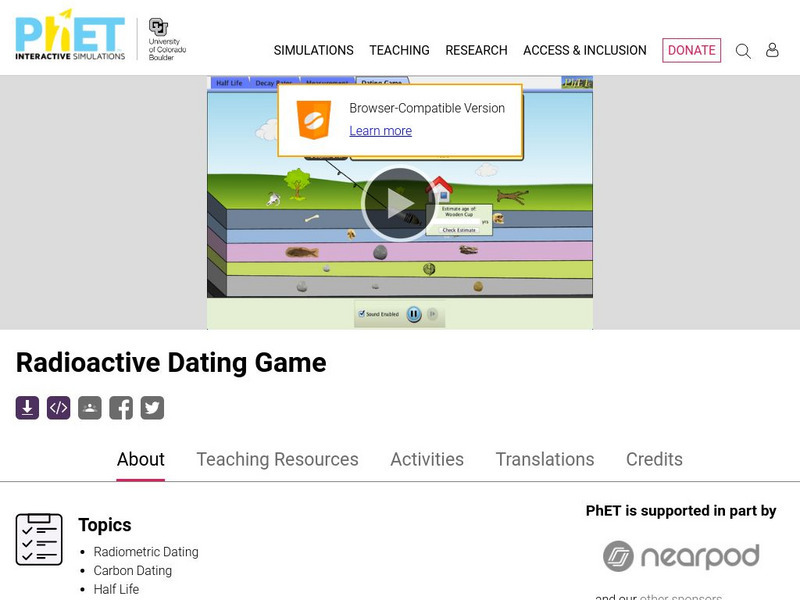
Task: Open the user account icon
Action: click(x=772, y=49)
